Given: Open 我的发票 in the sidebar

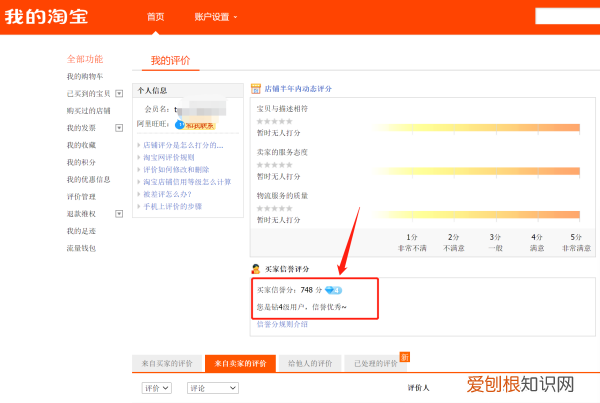Looking at the screenshot, I should [x=81, y=128].
